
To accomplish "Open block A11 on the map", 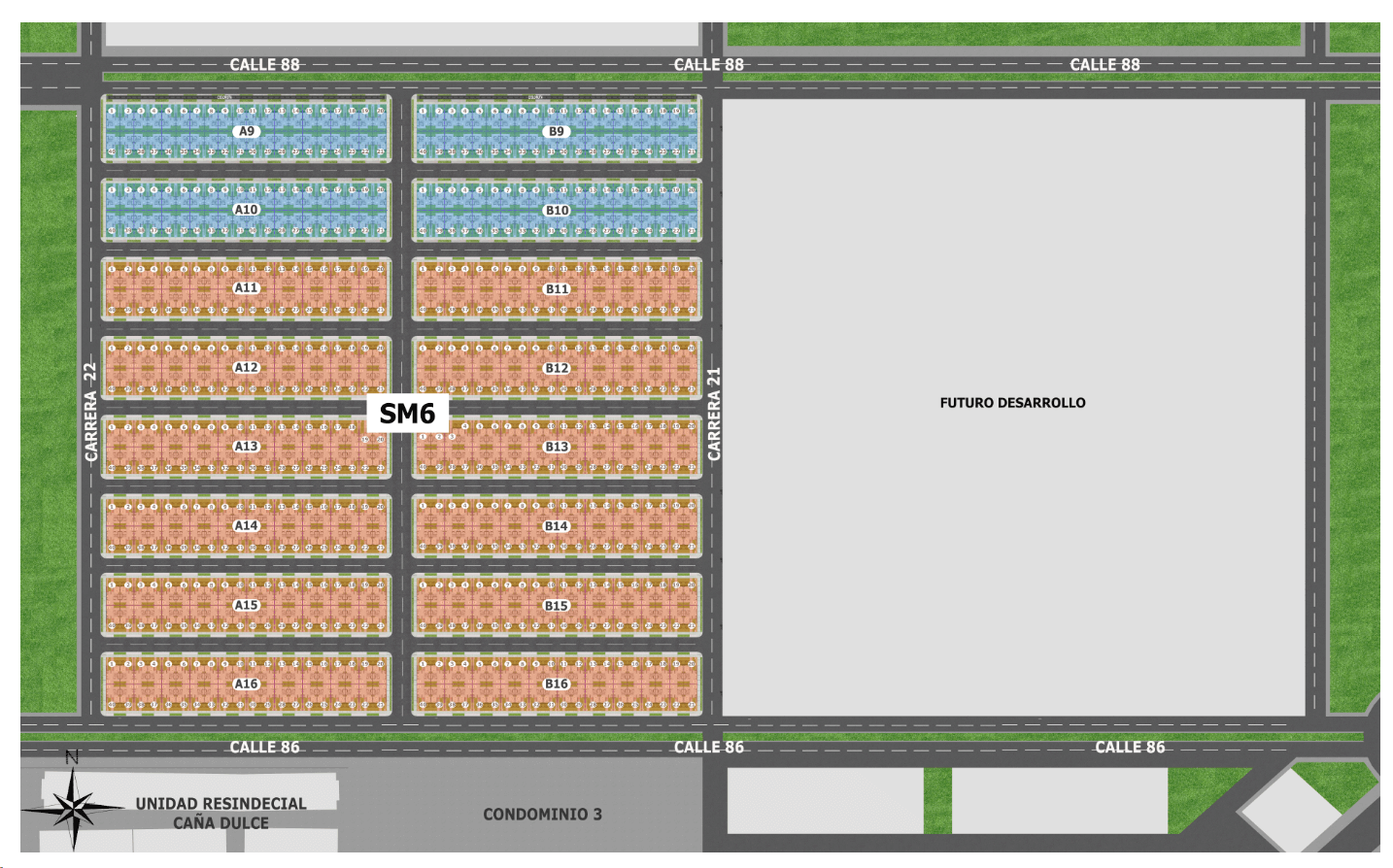I will [247, 288].
